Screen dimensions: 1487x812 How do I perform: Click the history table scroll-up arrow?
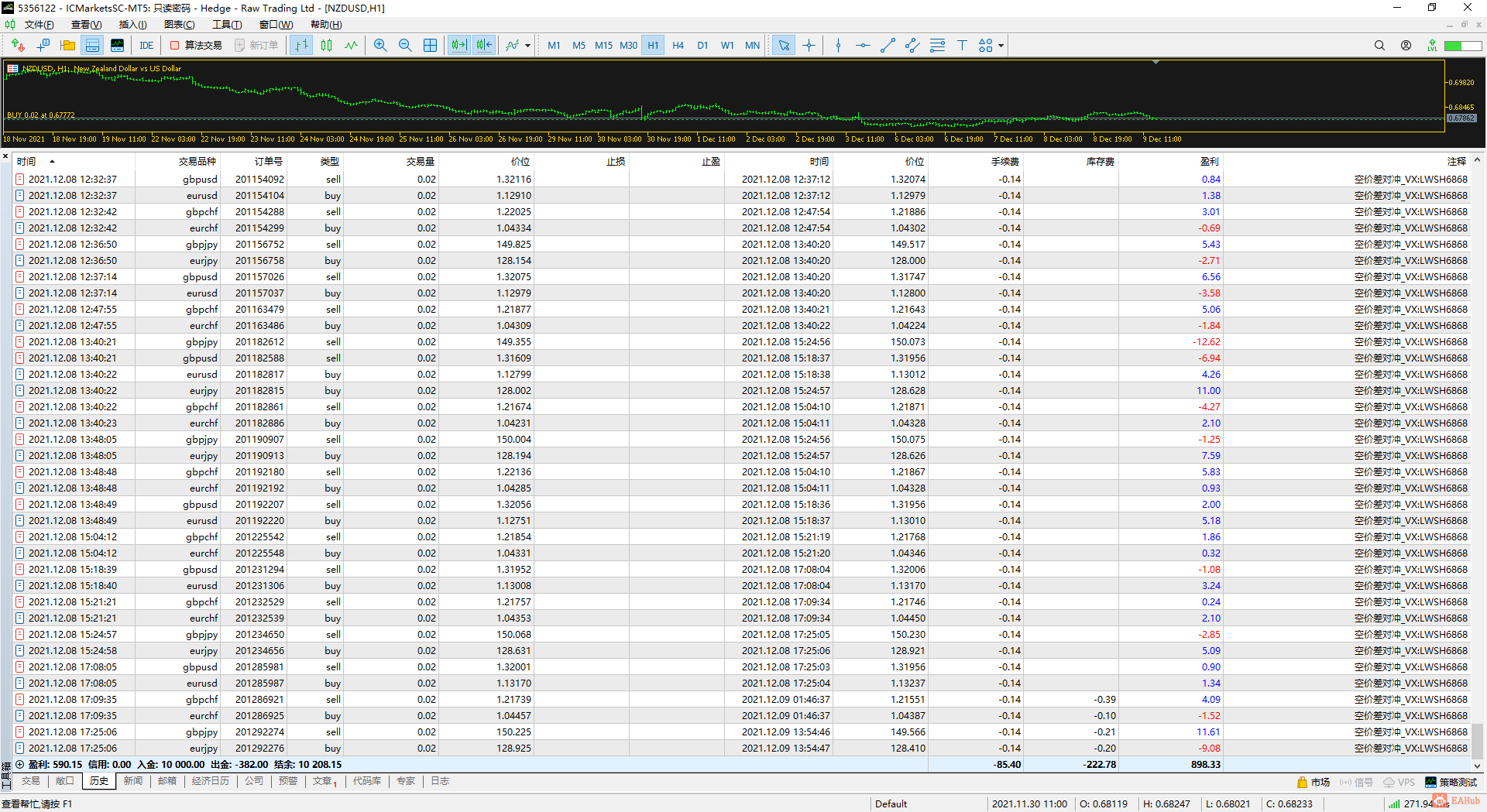pos(1477,160)
